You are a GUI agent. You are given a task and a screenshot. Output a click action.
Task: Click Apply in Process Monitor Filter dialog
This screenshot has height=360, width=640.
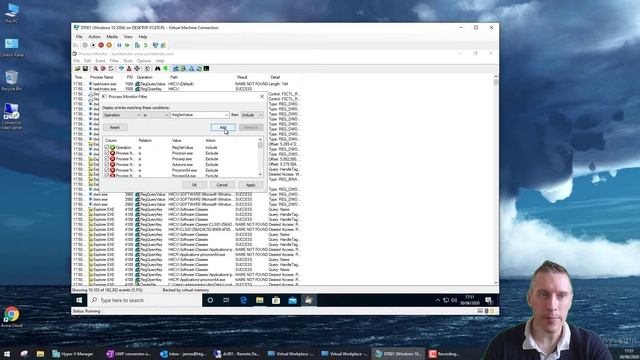pyautogui.click(x=251, y=185)
